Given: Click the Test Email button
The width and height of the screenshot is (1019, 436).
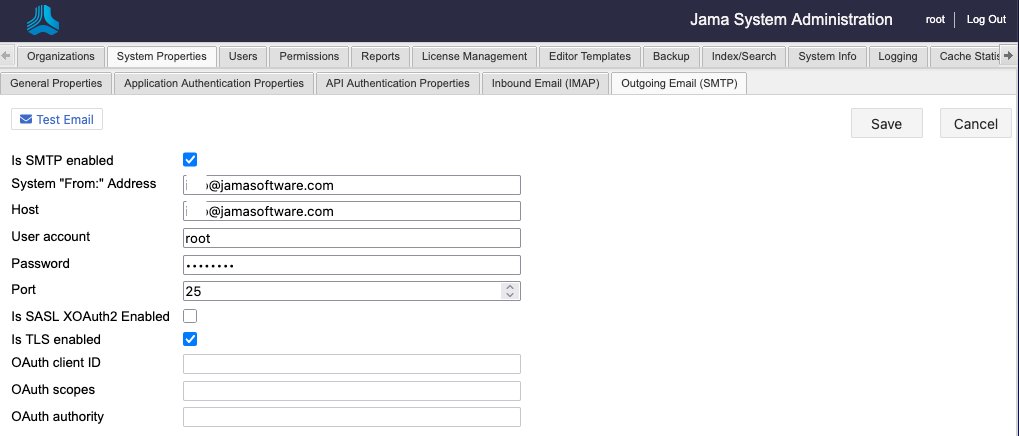Looking at the screenshot, I should (57, 120).
